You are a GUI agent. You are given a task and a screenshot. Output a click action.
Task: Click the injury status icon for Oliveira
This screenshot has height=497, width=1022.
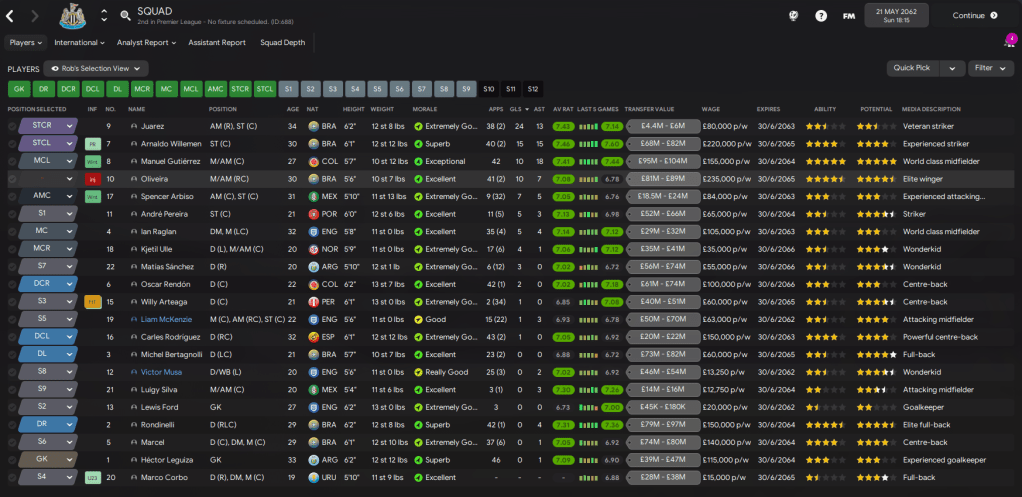[x=92, y=179]
